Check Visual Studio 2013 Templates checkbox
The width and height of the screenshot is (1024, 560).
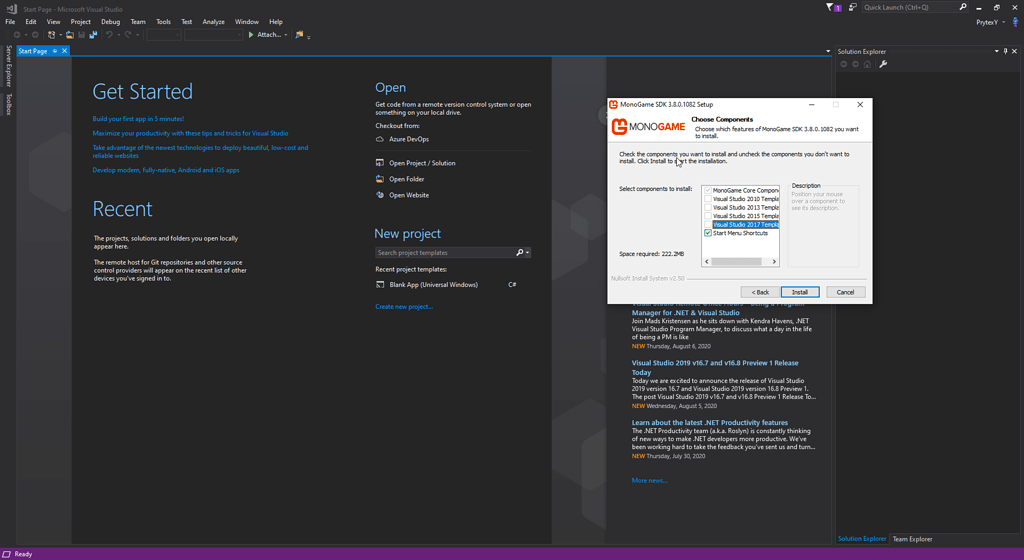tap(708, 208)
